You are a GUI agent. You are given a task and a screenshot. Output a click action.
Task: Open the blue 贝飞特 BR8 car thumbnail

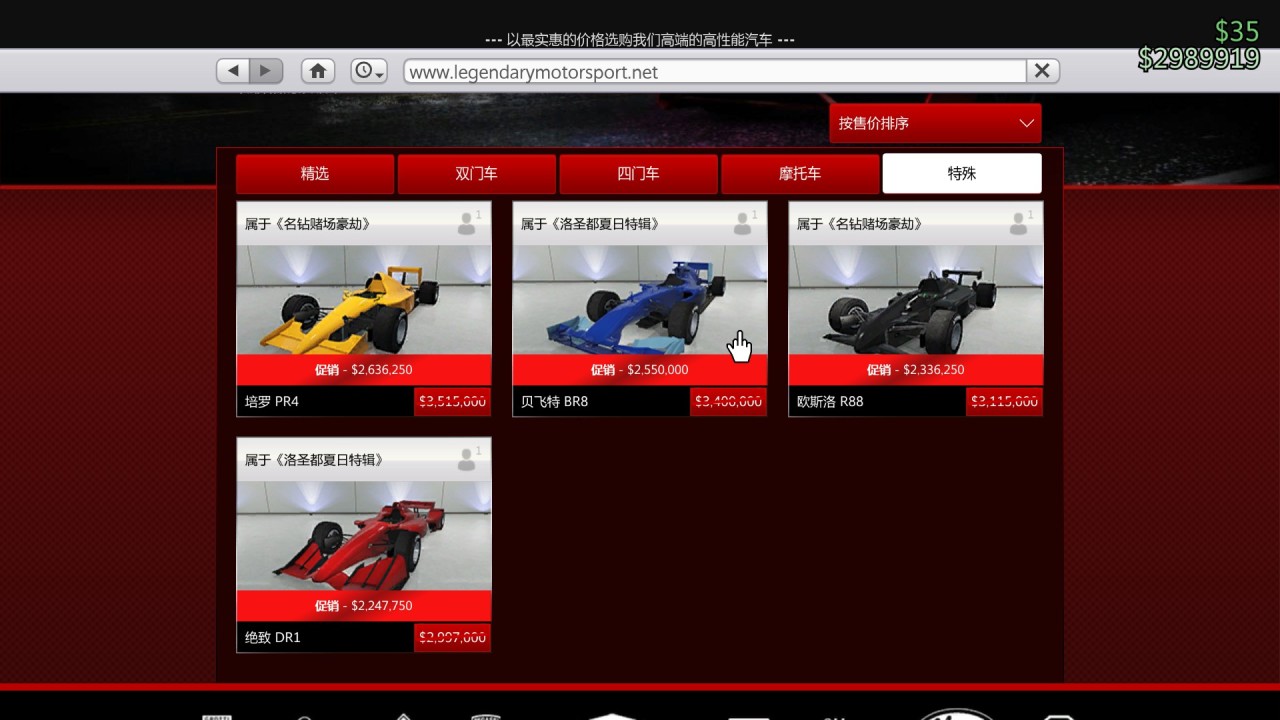pos(640,300)
